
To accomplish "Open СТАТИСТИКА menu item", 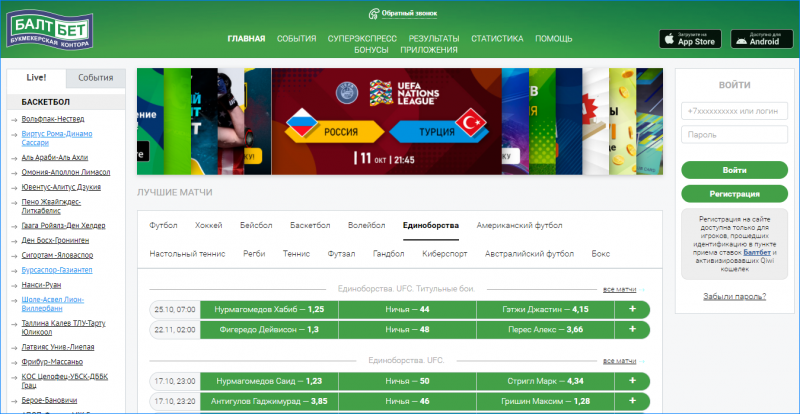I will point(497,39).
